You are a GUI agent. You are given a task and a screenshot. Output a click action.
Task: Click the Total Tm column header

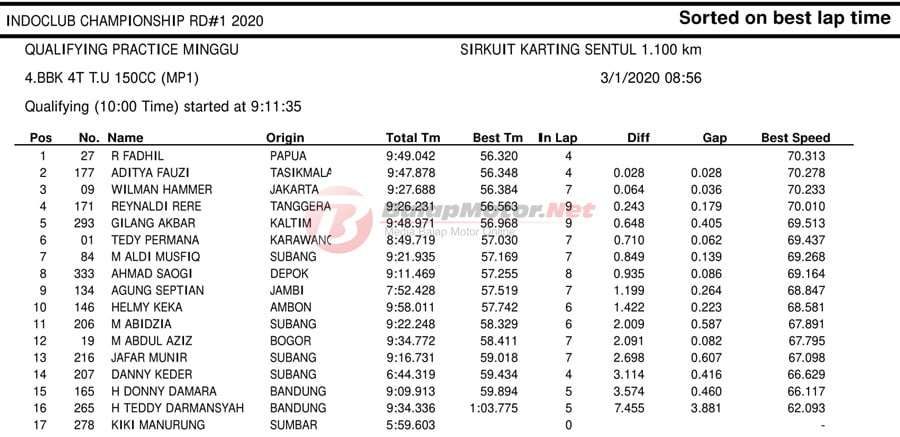coord(413,138)
